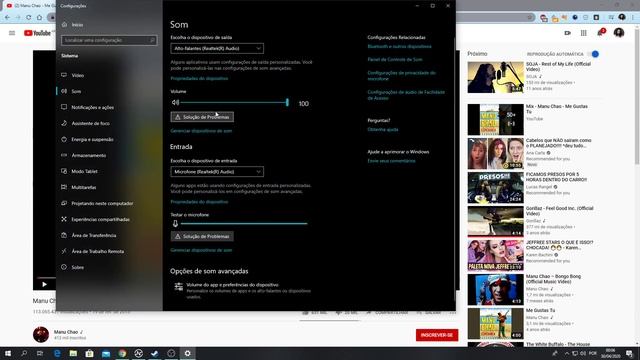Open Windows notification center icon
640x360 pixels.
tap(630, 353)
